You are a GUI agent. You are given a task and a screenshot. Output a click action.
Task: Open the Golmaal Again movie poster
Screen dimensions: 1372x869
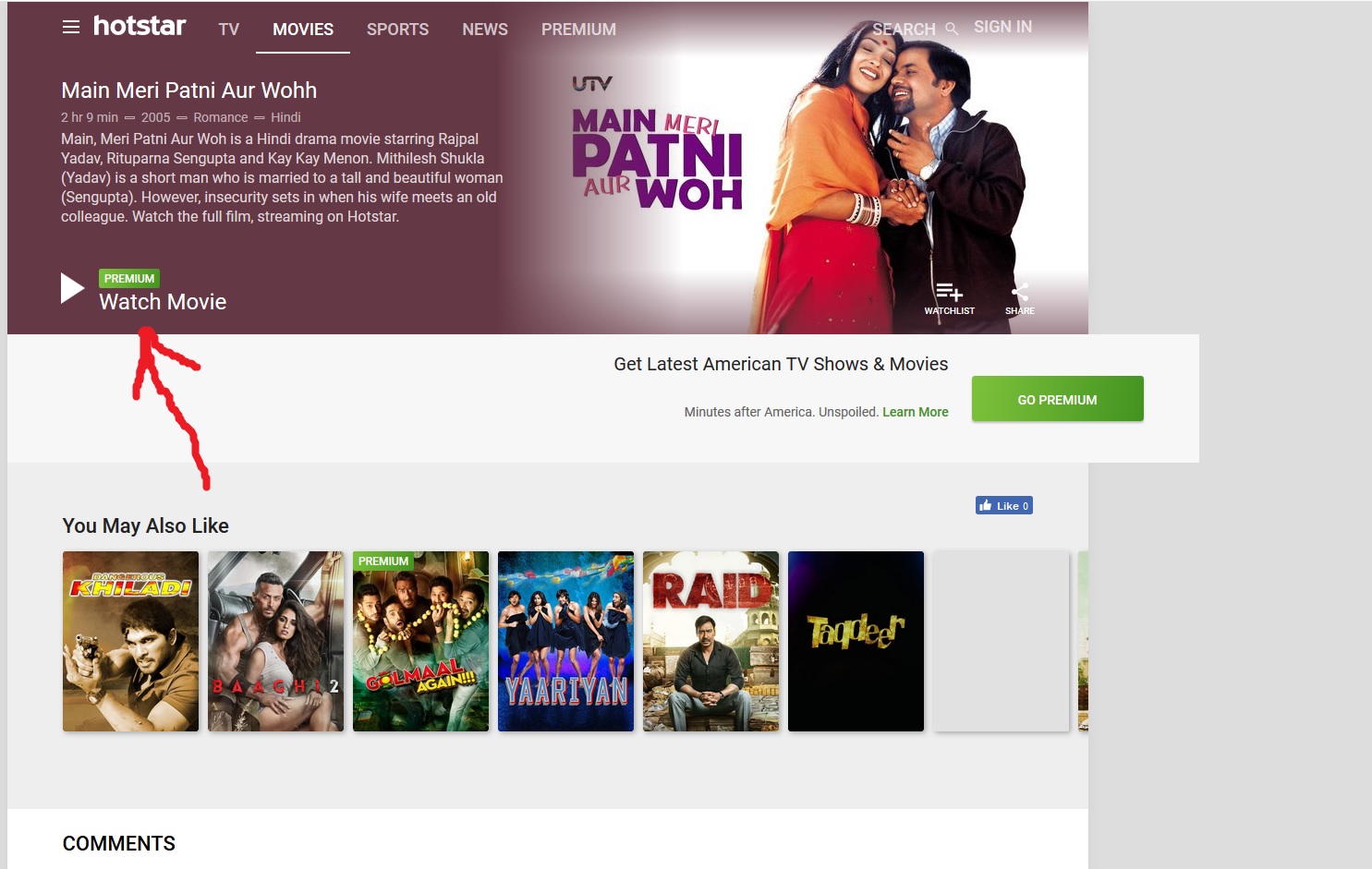pos(420,641)
